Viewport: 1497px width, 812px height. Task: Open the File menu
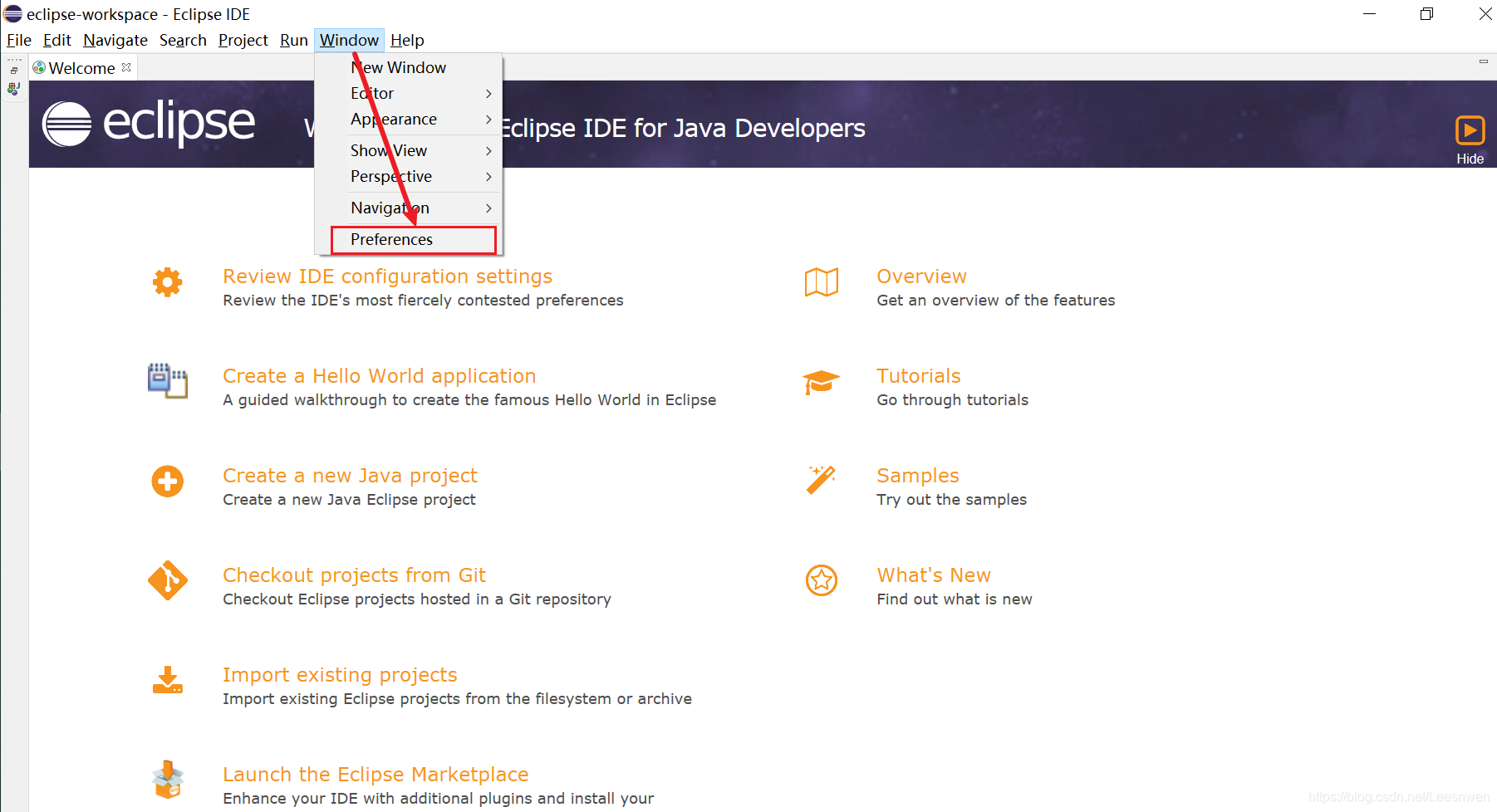click(x=19, y=40)
